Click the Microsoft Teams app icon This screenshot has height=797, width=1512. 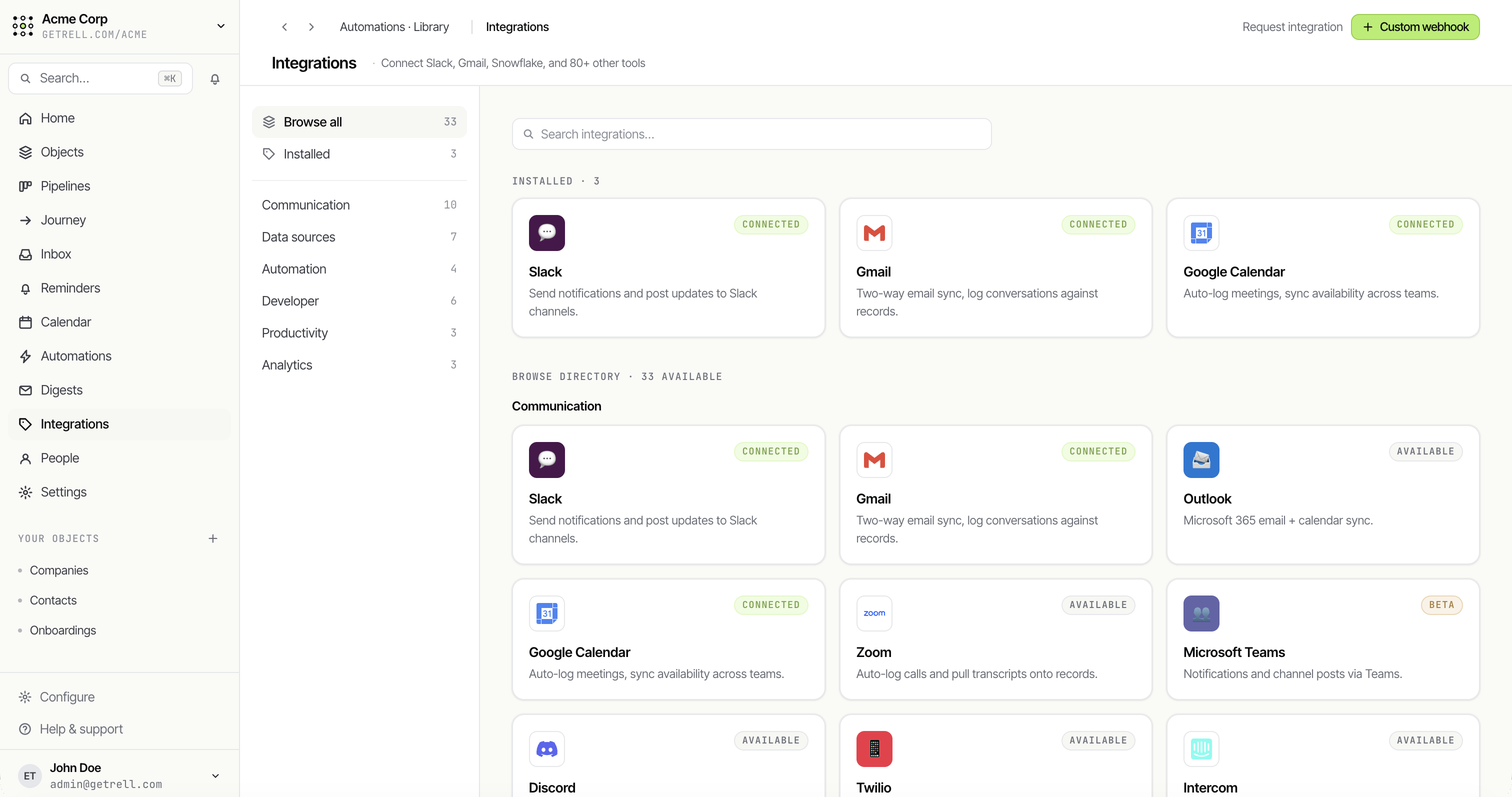[1201, 613]
